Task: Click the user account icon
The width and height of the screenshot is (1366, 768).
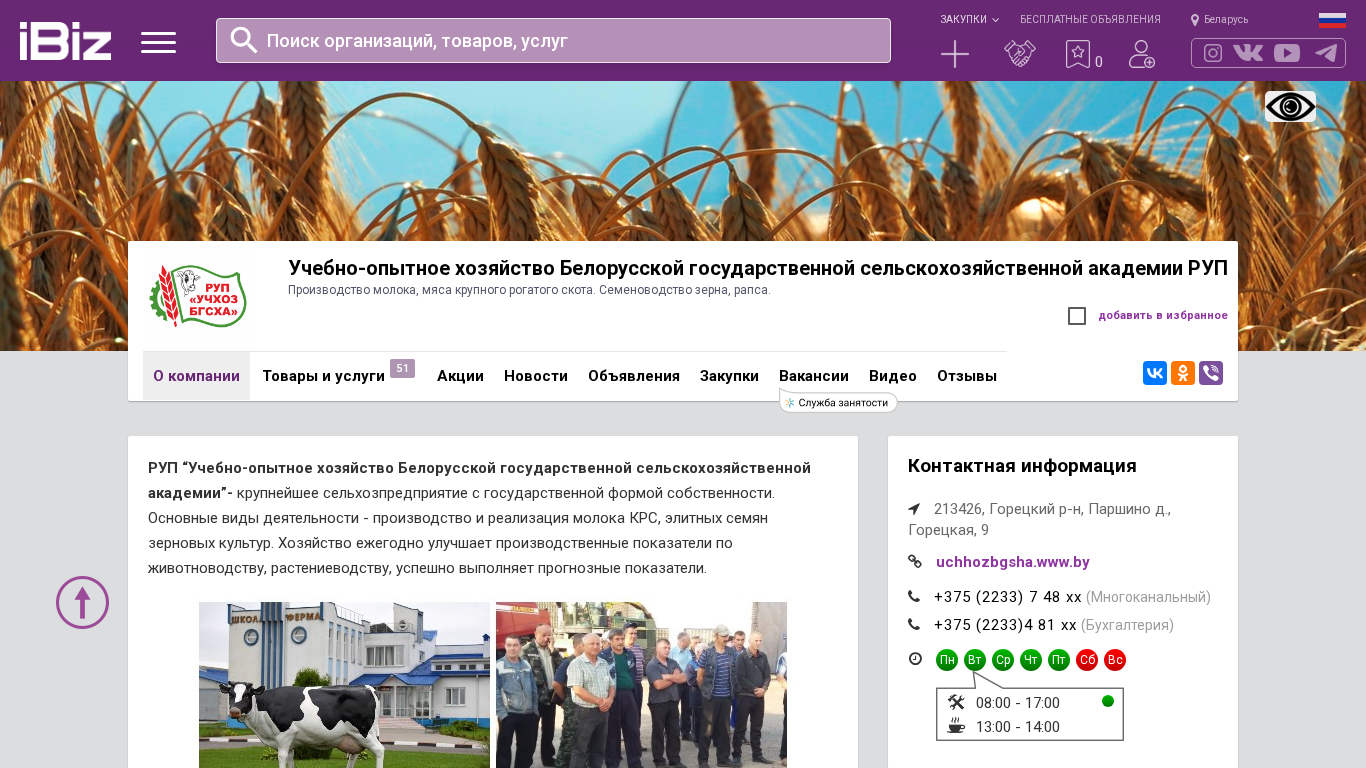Action: [x=1142, y=54]
